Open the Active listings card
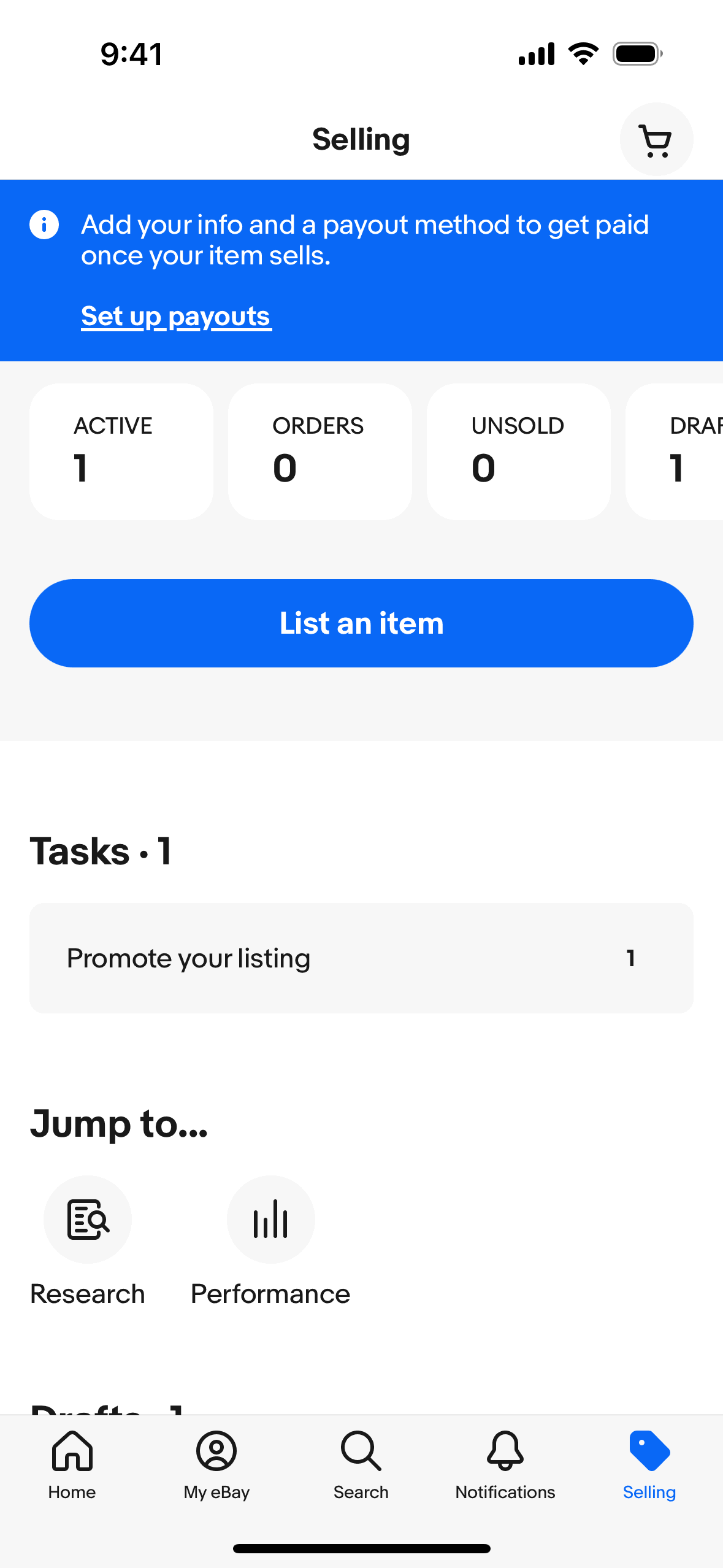The height and width of the screenshot is (1568, 723). [121, 452]
